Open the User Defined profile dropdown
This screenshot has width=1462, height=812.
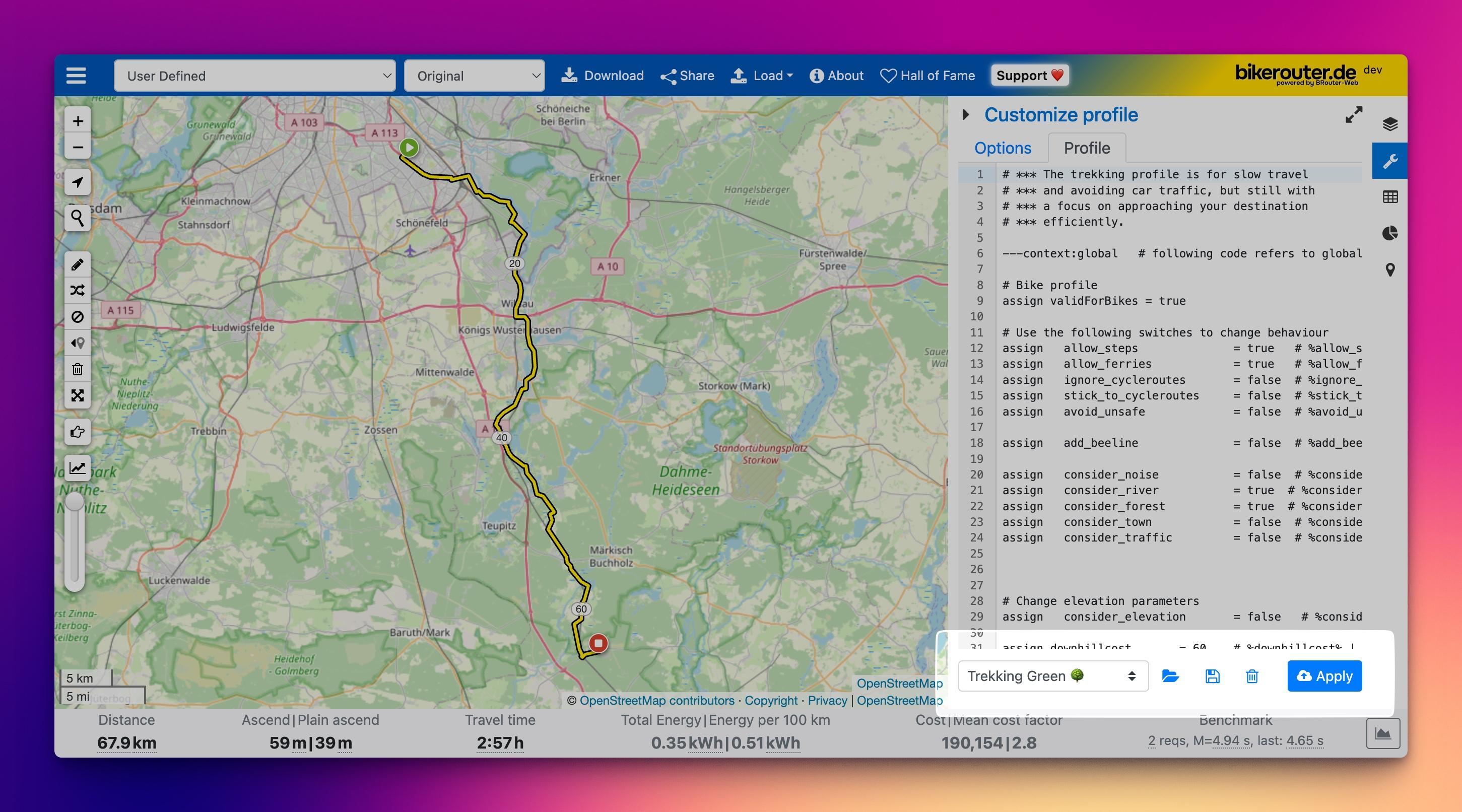coord(254,76)
